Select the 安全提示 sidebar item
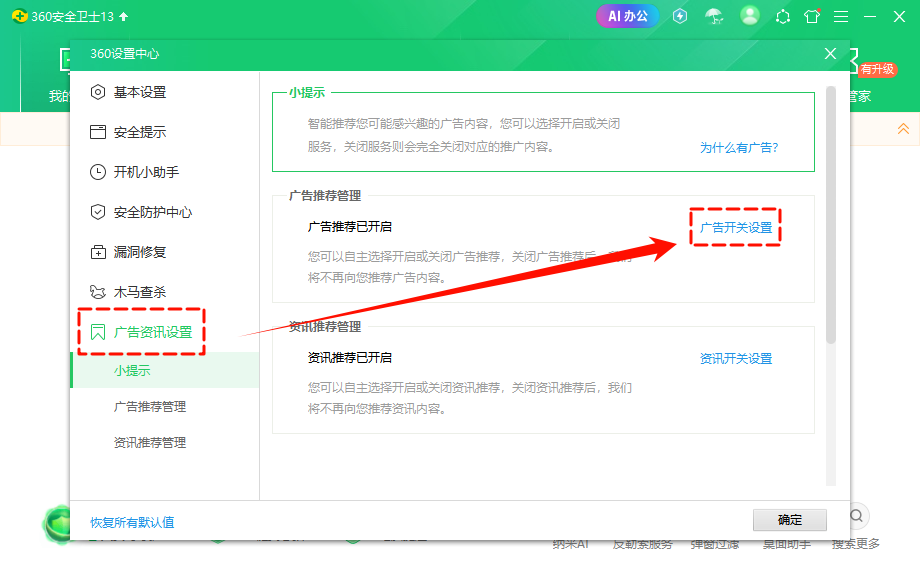 coord(140,132)
